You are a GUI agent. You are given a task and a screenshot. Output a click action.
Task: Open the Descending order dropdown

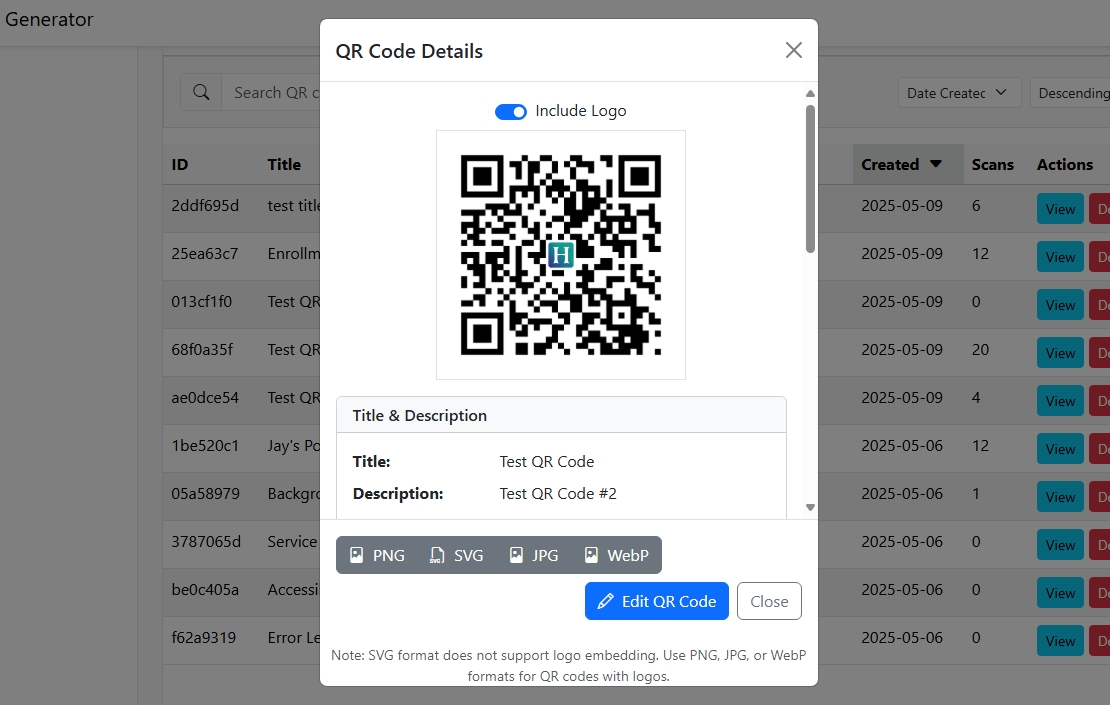[x=1070, y=93]
